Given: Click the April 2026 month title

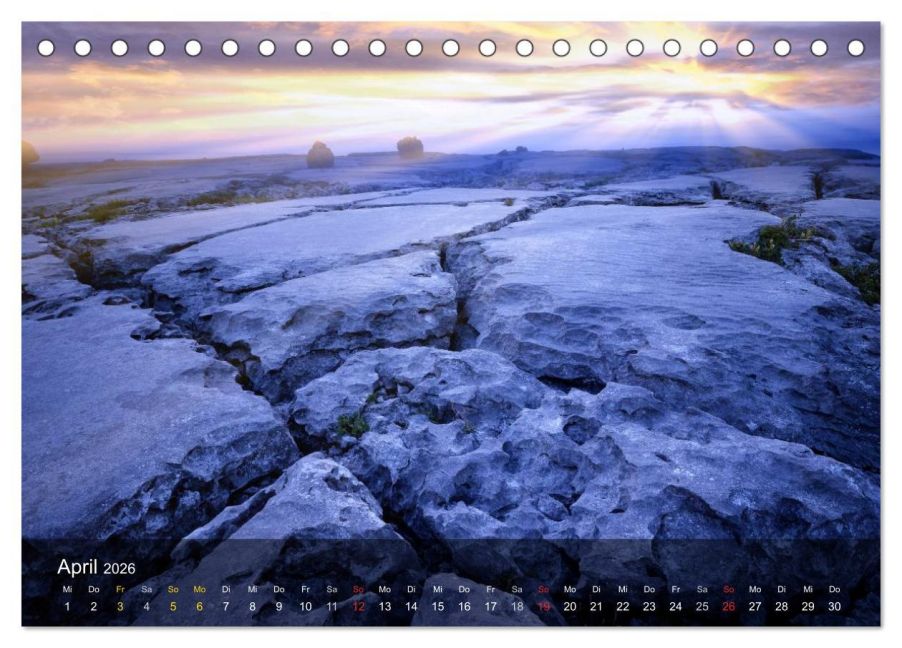Looking at the screenshot, I should [x=96, y=567].
